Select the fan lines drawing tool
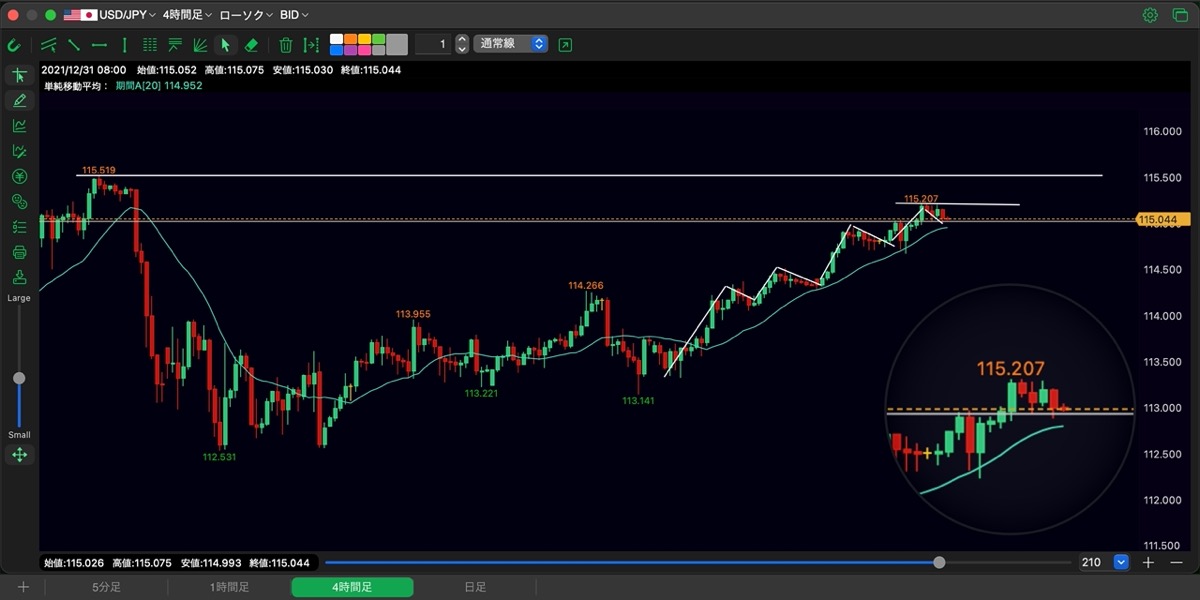Screen dimensions: 1200x600 200,45
